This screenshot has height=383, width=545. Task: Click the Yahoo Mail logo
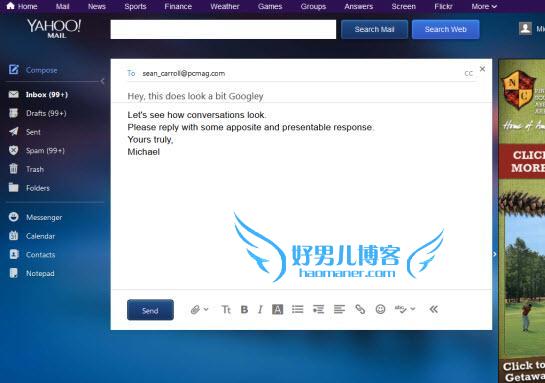(x=54, y=28)
